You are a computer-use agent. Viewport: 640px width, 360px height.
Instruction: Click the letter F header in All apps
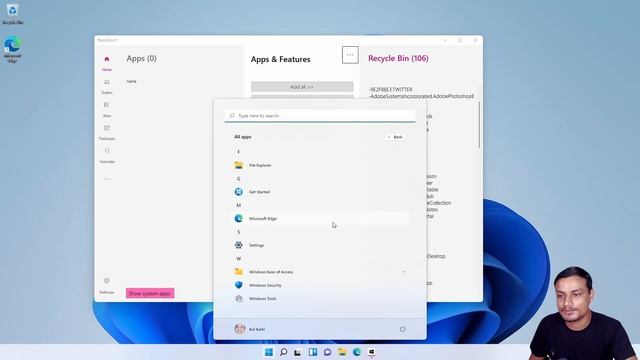coord(238,152)
